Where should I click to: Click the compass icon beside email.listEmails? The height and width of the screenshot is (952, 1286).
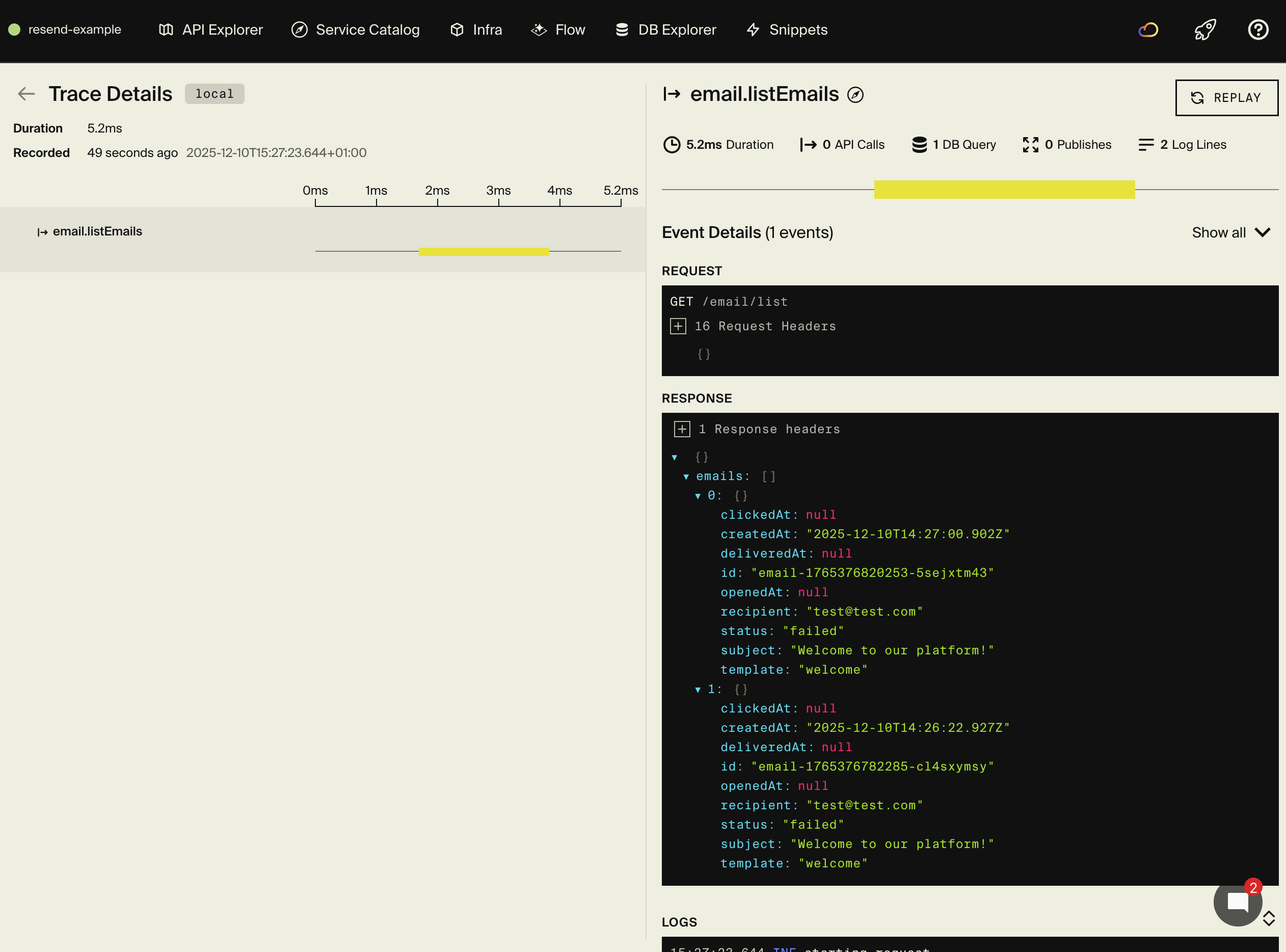856,94
